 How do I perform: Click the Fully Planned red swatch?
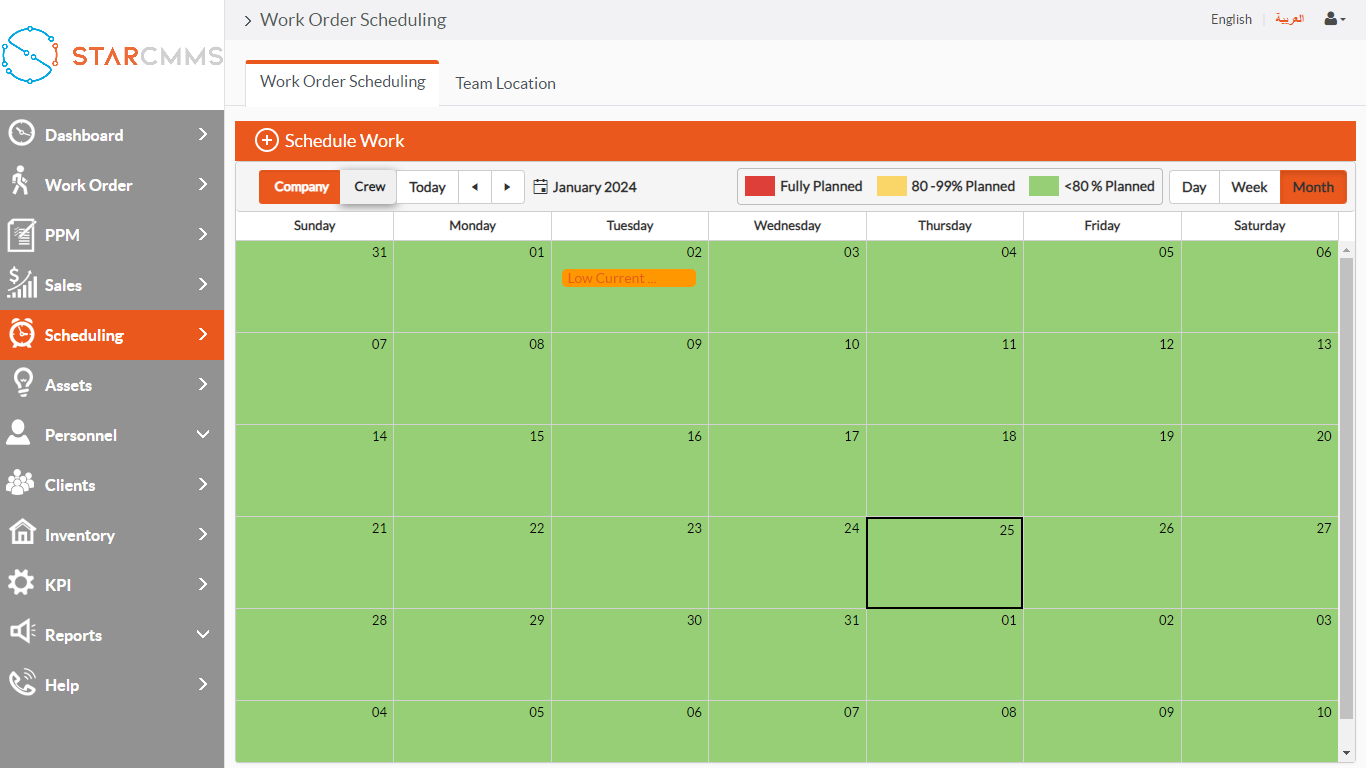[x=760, y=186]
